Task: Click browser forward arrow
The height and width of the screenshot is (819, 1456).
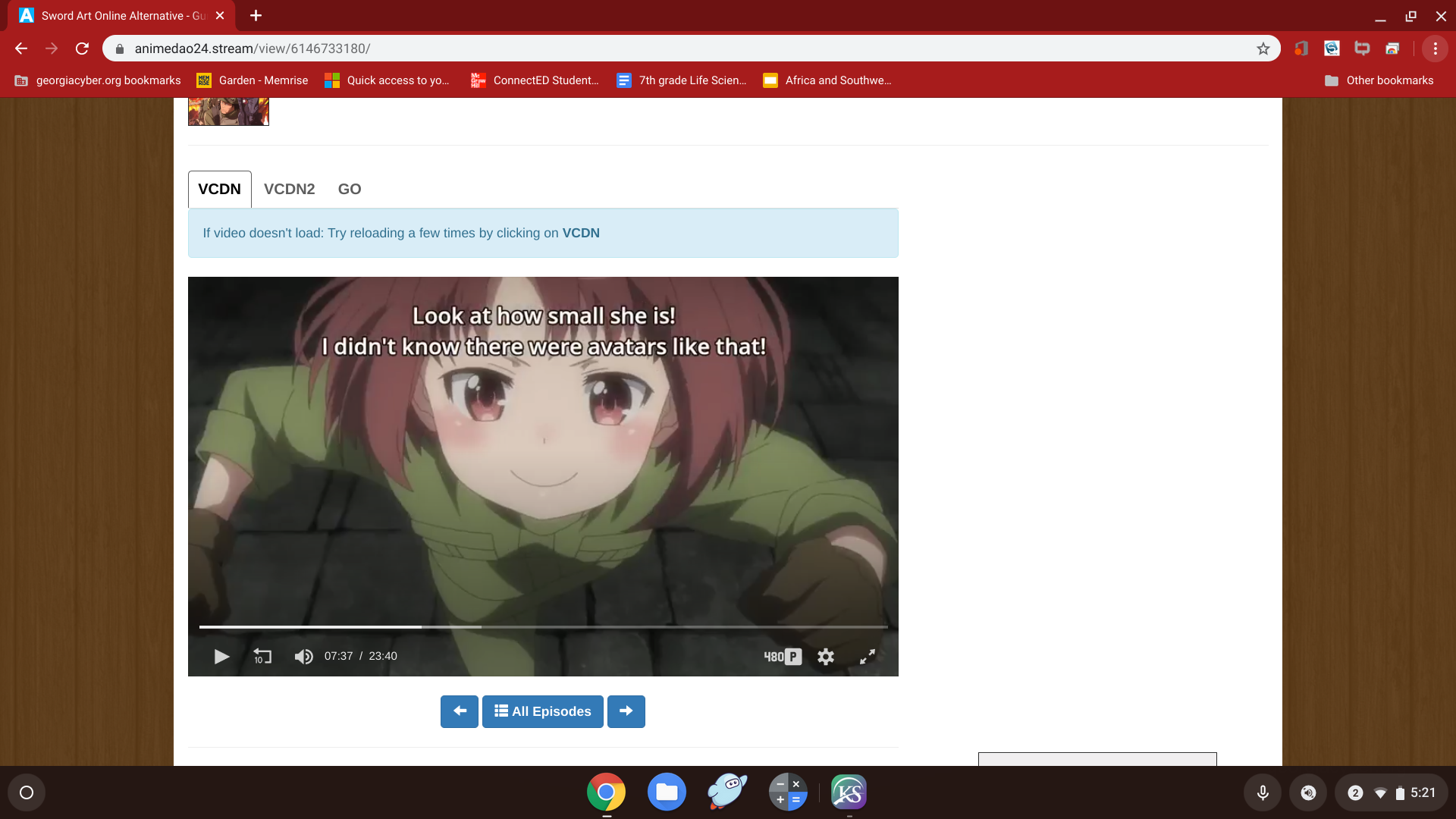Action: point(52,49)
